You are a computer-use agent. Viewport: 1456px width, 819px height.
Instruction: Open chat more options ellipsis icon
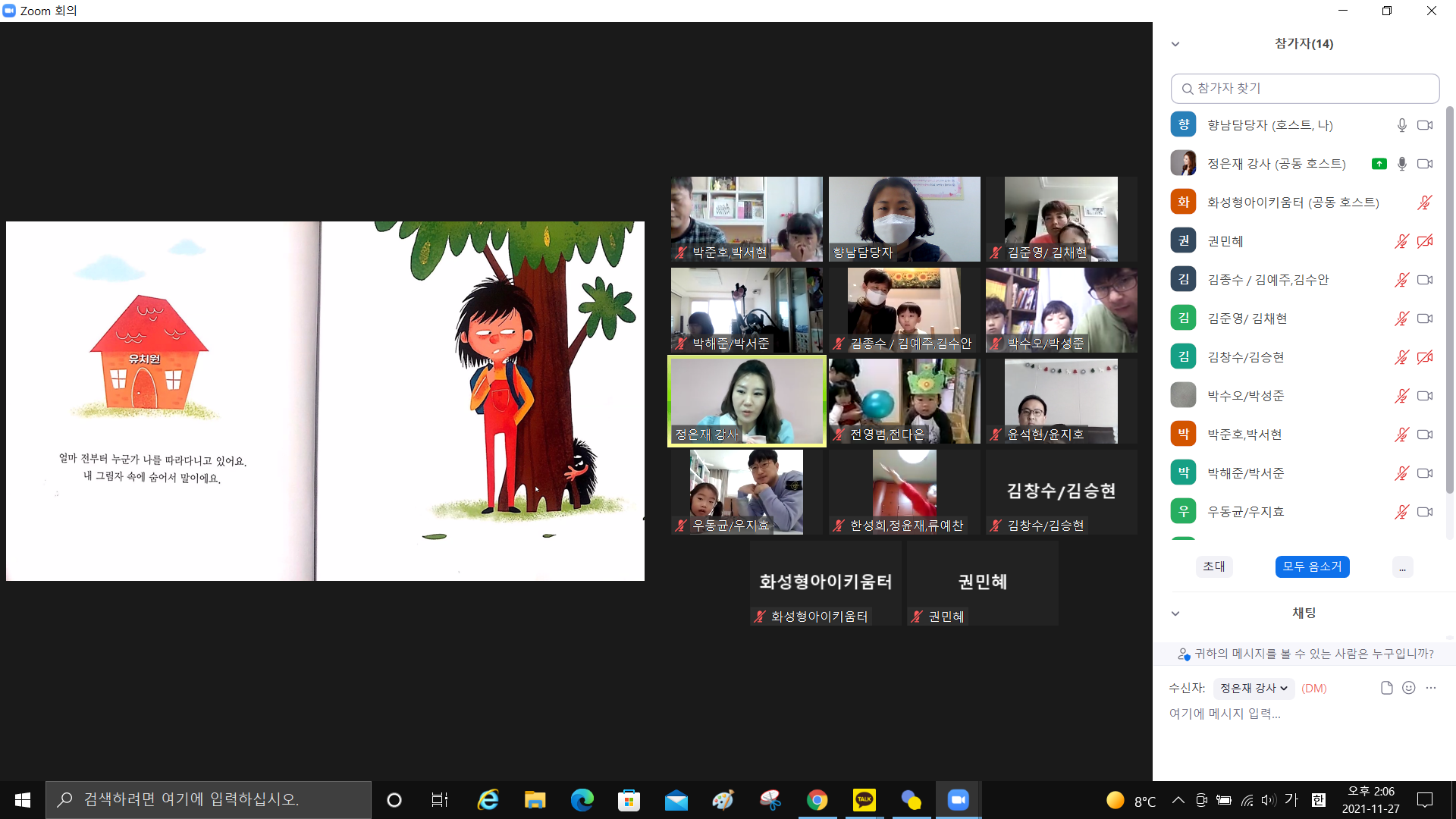coord(1431,688)
